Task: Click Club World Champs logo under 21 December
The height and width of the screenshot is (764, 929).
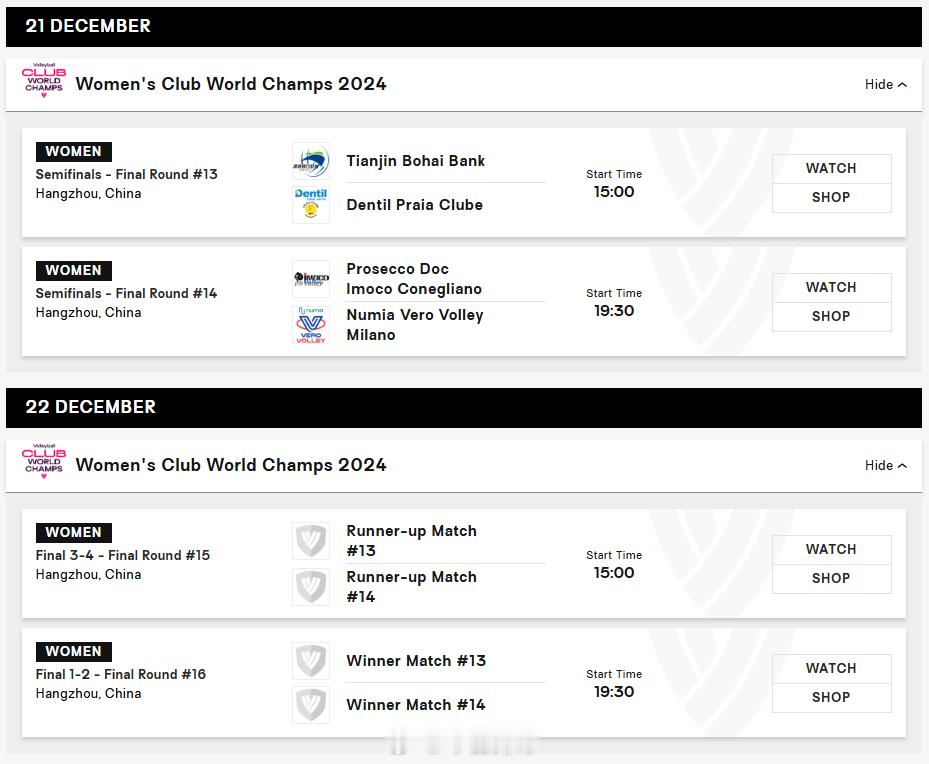Action: (43, 82)
